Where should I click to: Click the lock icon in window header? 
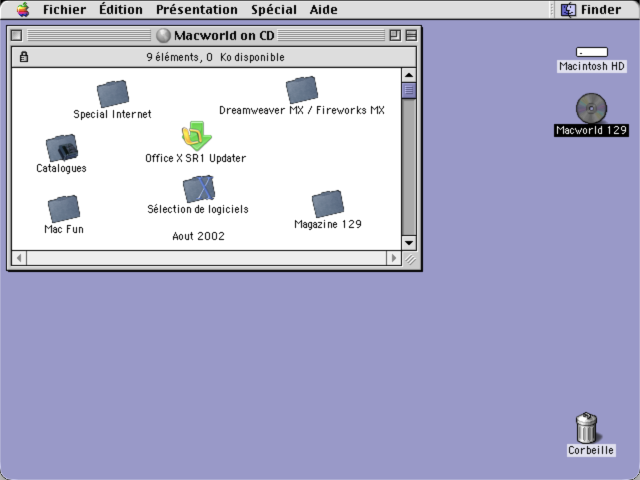24,57
